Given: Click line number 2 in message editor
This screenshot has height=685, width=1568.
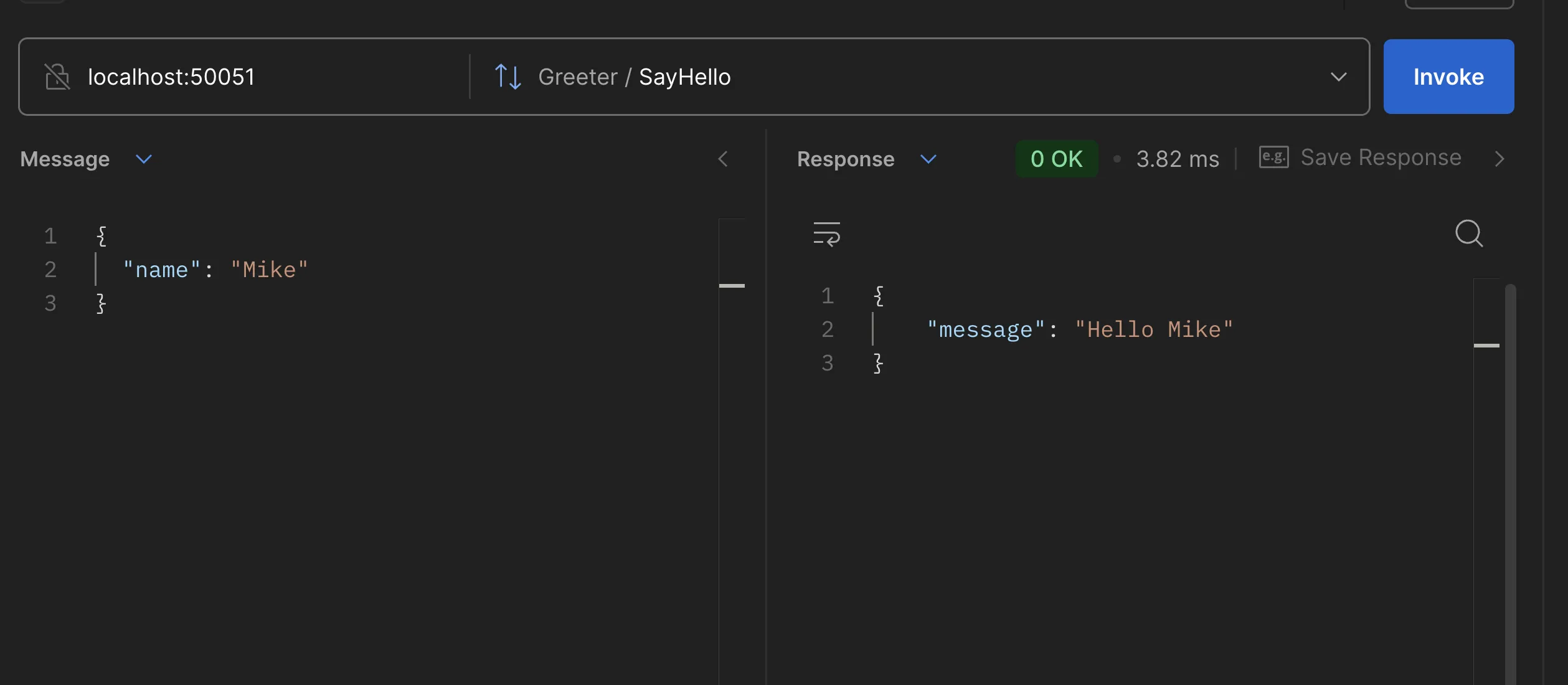Looking at the screenshot, I should click(50, 270).
